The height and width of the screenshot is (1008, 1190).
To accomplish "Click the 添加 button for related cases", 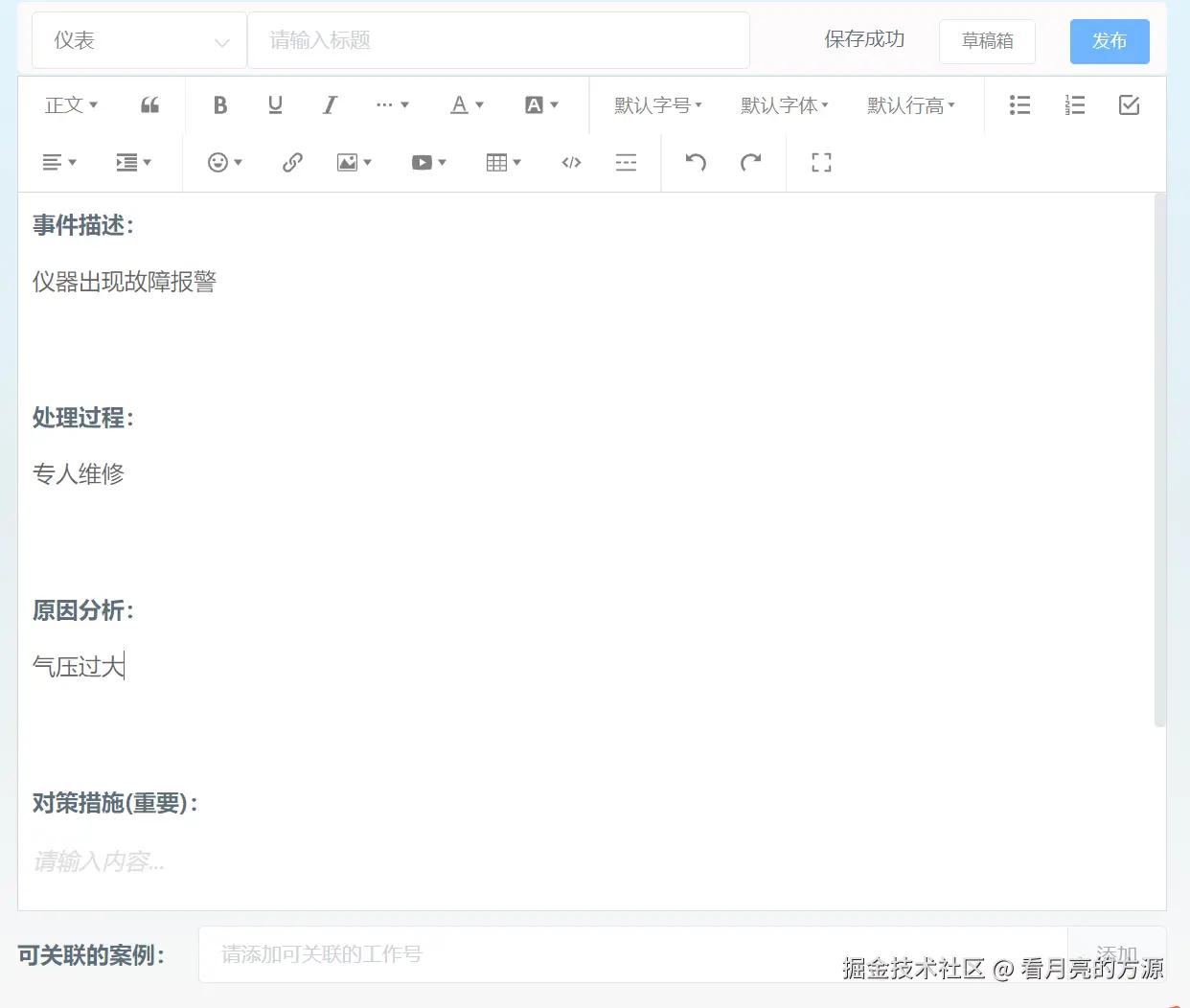I will pyautogui.click(x=1117, y=954).
